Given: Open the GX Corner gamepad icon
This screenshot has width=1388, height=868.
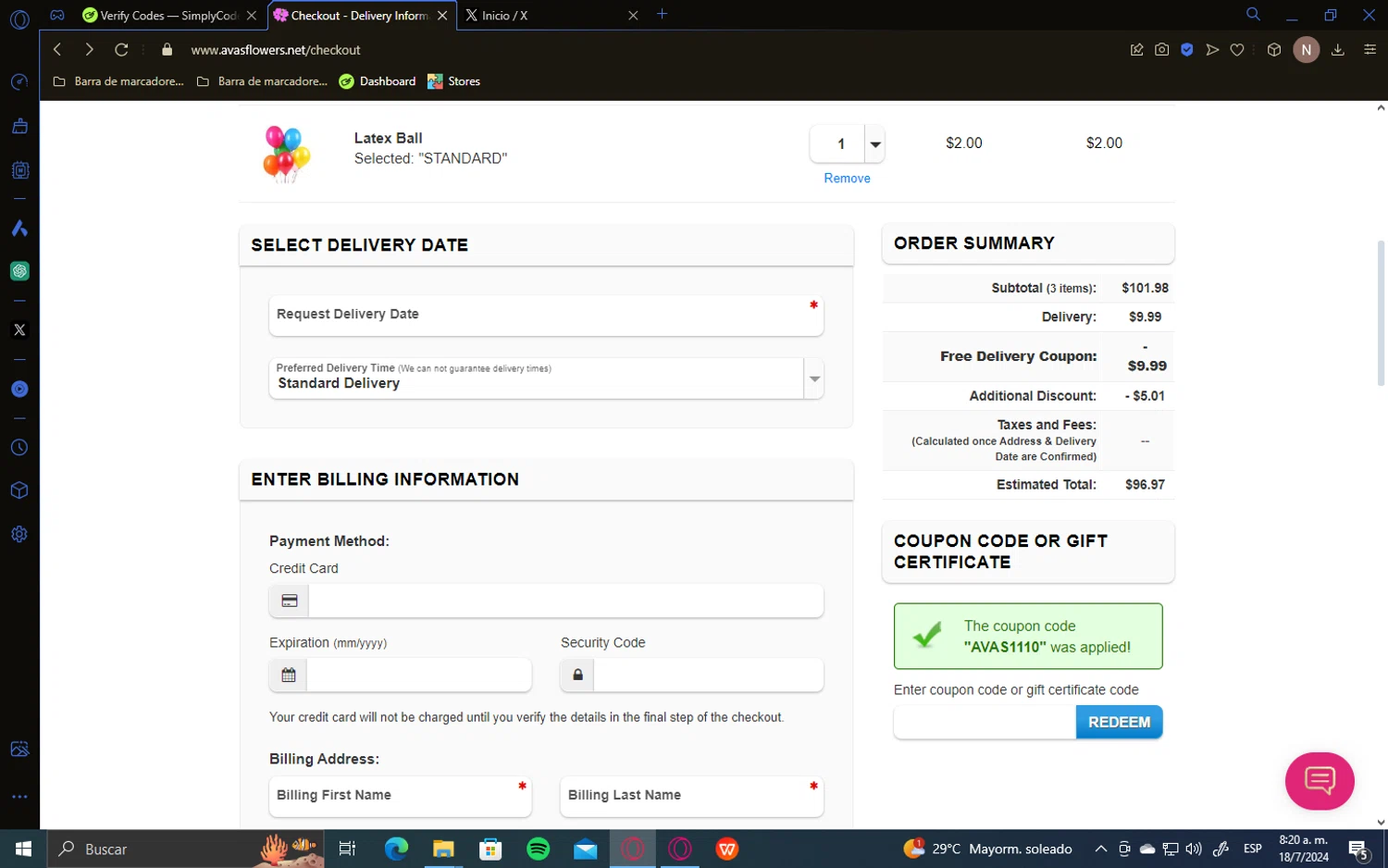Looking at the screenshot, I should (x=57, y=15).
